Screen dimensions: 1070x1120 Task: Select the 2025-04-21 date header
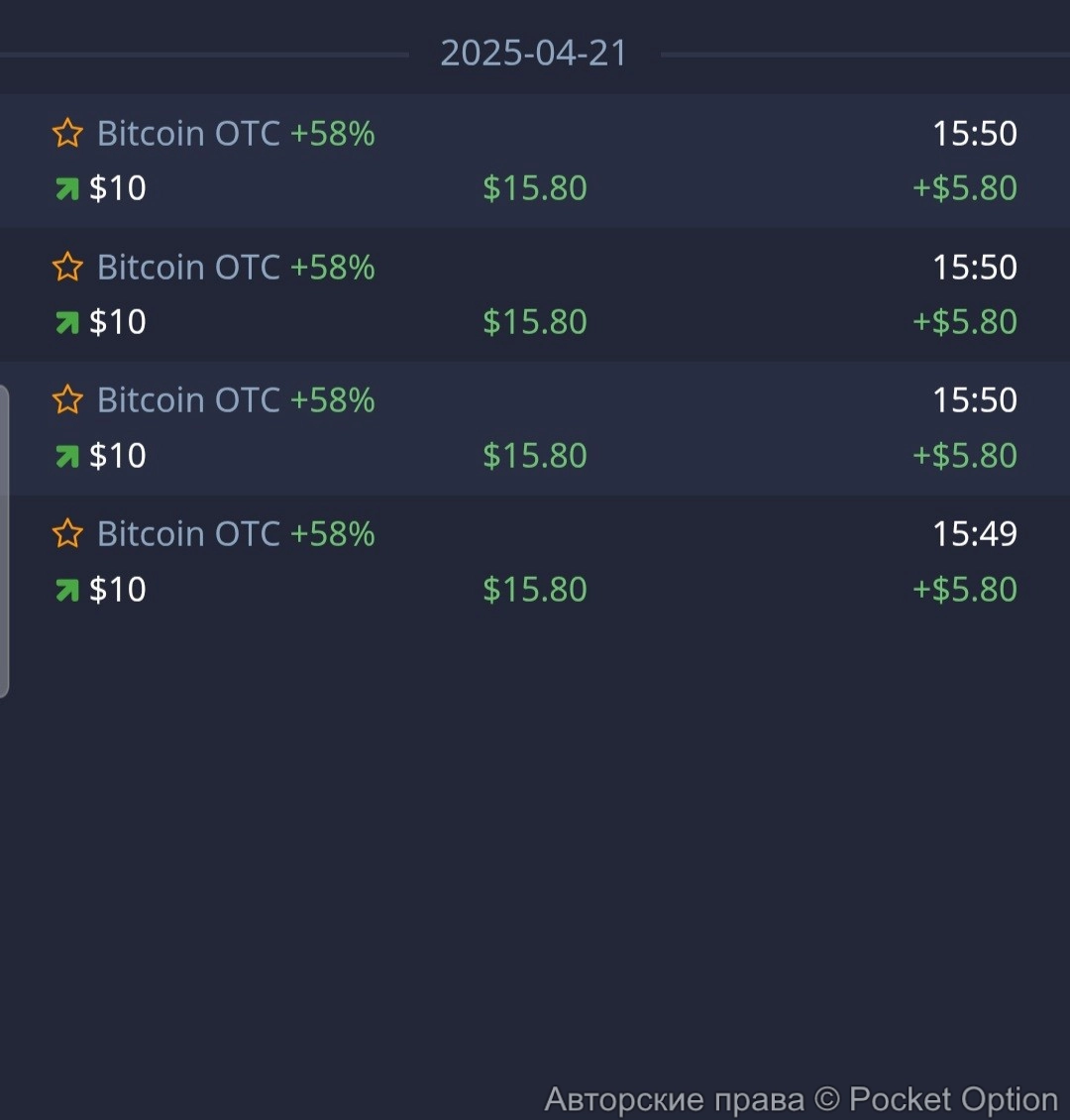533,54
